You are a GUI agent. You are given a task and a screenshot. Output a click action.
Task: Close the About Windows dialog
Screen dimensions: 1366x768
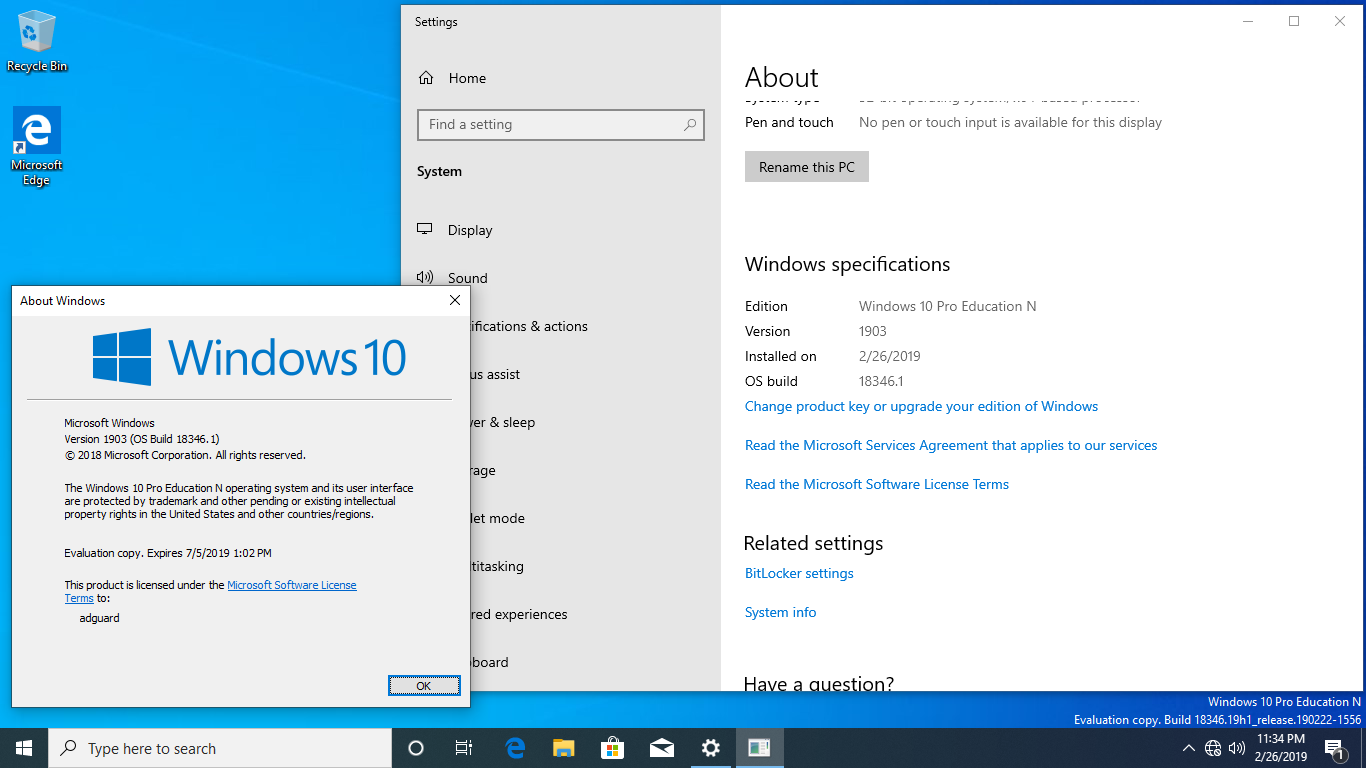(x=455, y=300)
